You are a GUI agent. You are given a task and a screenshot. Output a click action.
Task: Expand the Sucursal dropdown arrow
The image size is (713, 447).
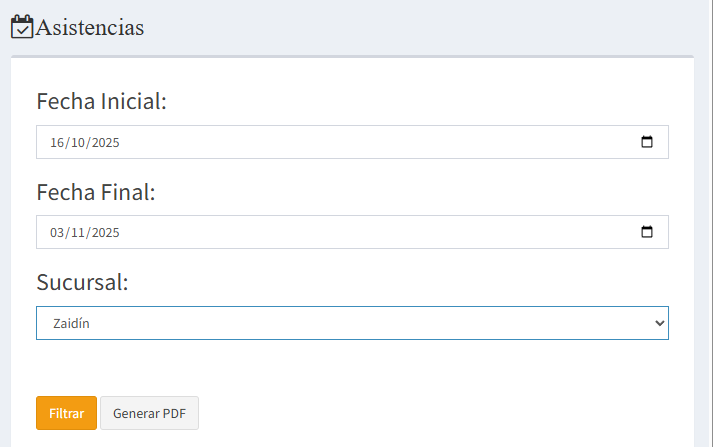click(x=658, y=323)
